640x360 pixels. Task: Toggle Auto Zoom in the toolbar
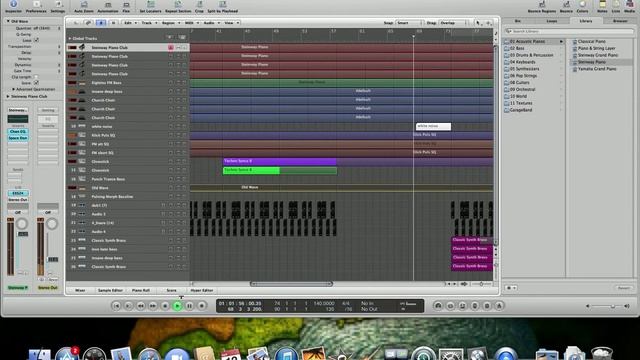tap(84, 6)
